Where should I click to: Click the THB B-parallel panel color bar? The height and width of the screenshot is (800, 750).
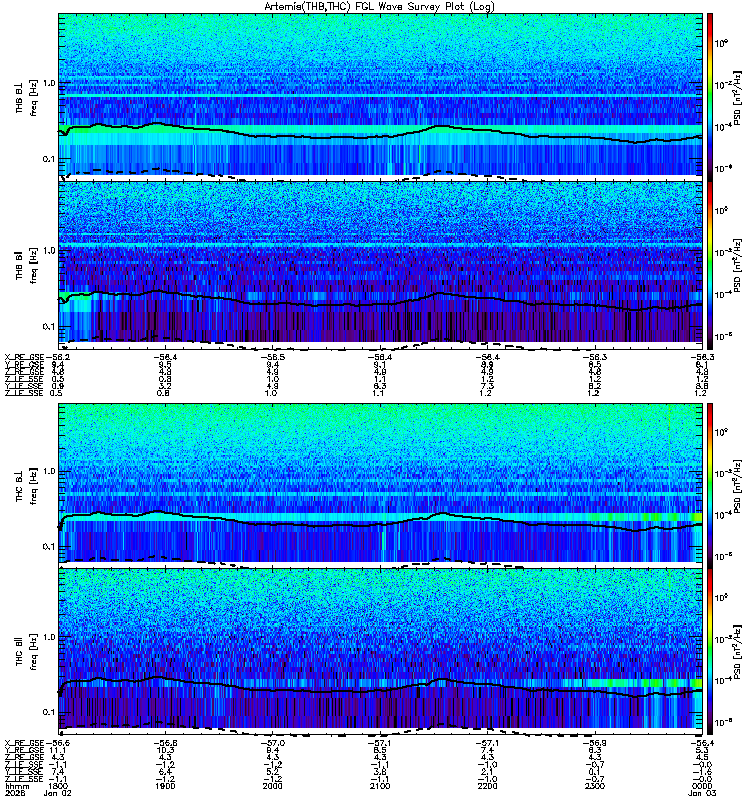(x=709, y=265)
